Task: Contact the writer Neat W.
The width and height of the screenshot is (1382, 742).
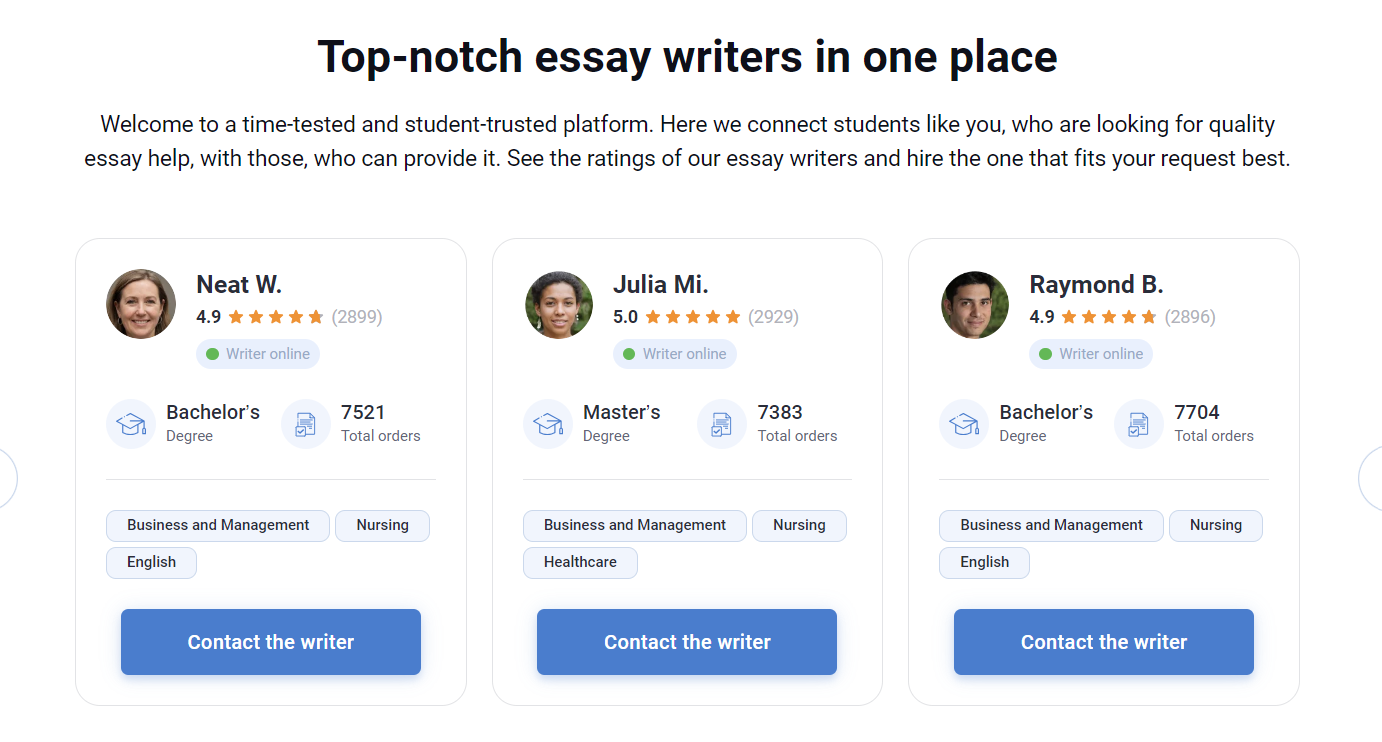Action: [271, 642]
